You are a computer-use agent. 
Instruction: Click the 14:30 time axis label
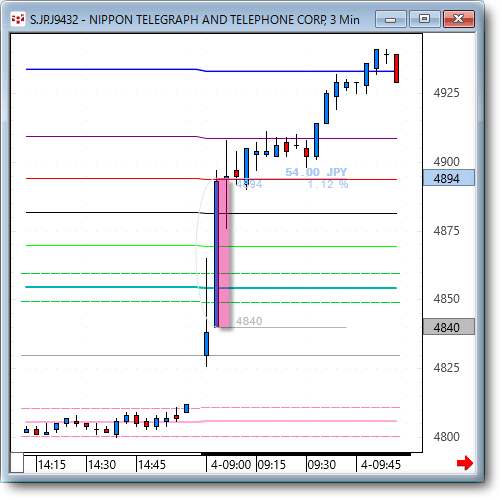click(102, 465)
